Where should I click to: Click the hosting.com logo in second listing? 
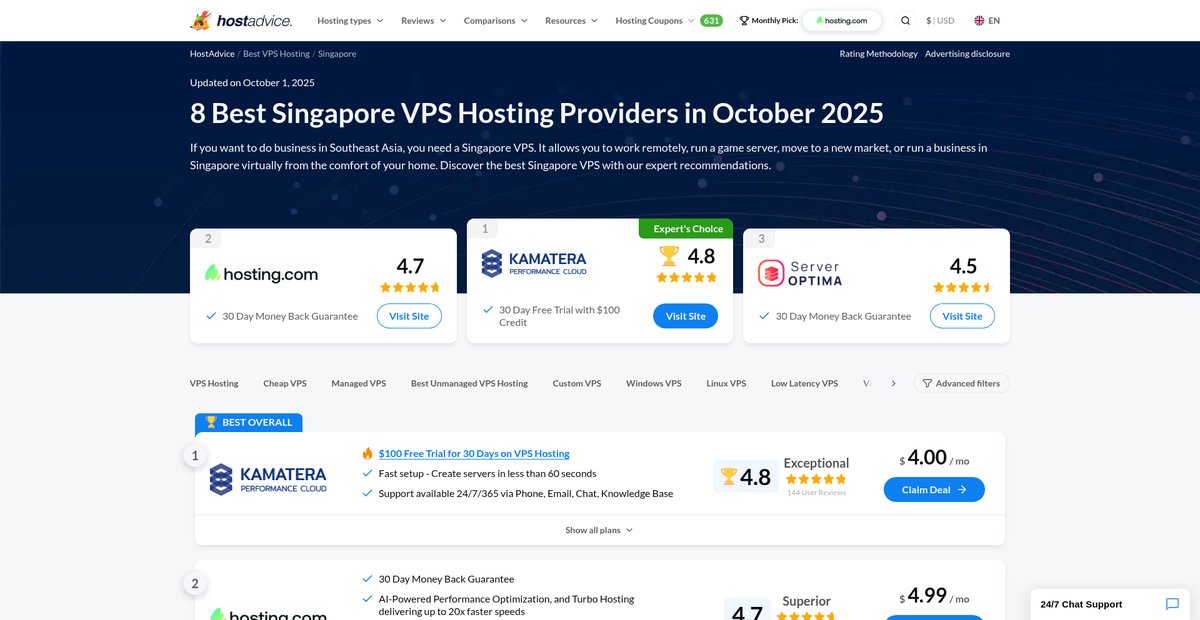coord(268,614)
